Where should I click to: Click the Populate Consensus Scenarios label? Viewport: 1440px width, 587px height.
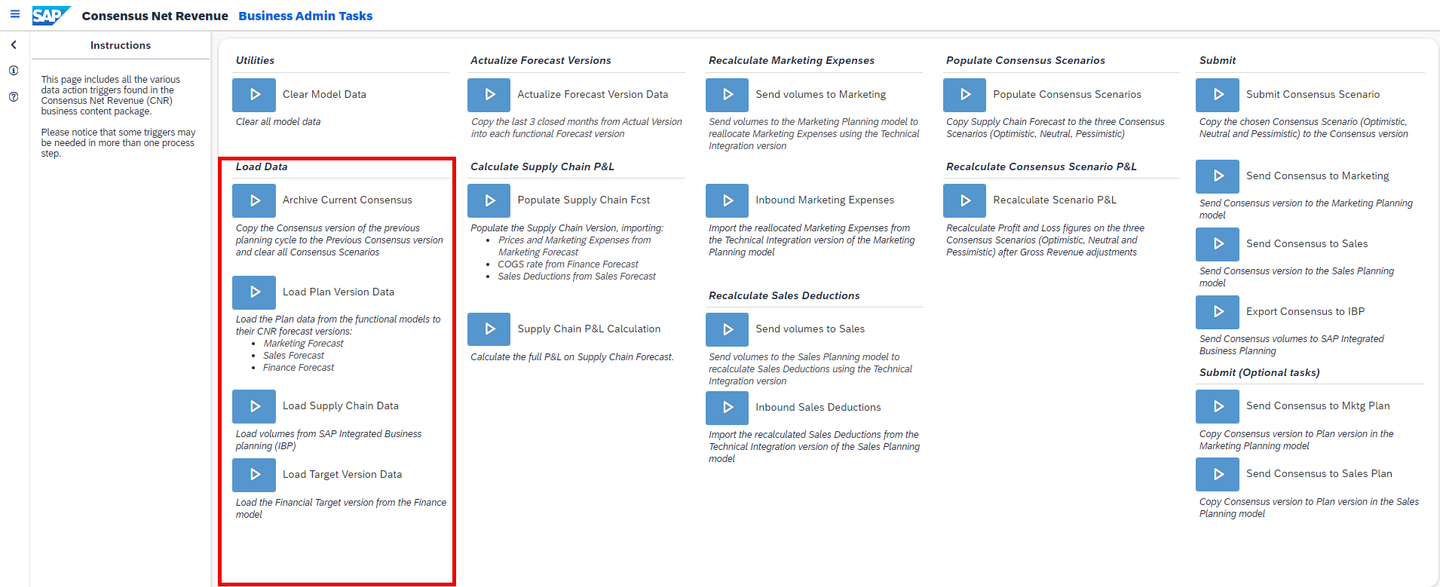click(x=1067, y=95)
